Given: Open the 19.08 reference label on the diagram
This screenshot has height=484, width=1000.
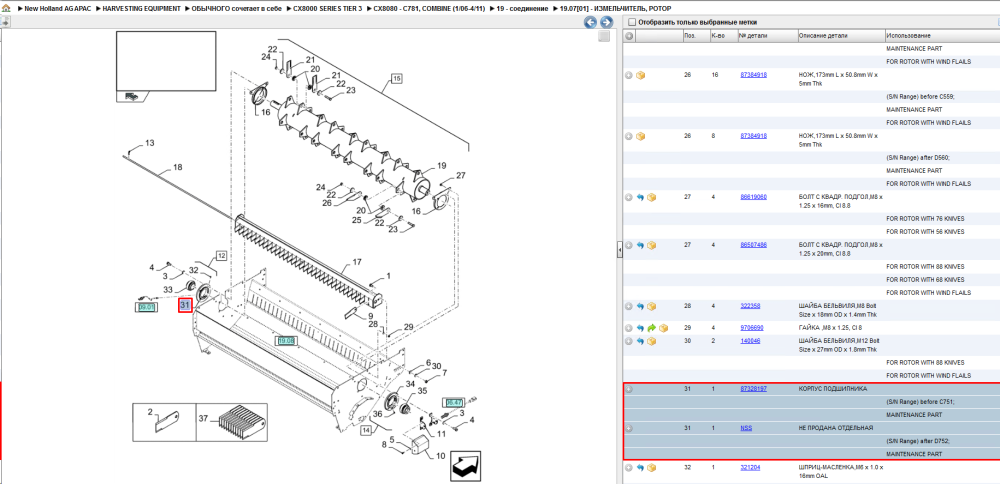Looking at the screenshot, I should coord(286,341).
